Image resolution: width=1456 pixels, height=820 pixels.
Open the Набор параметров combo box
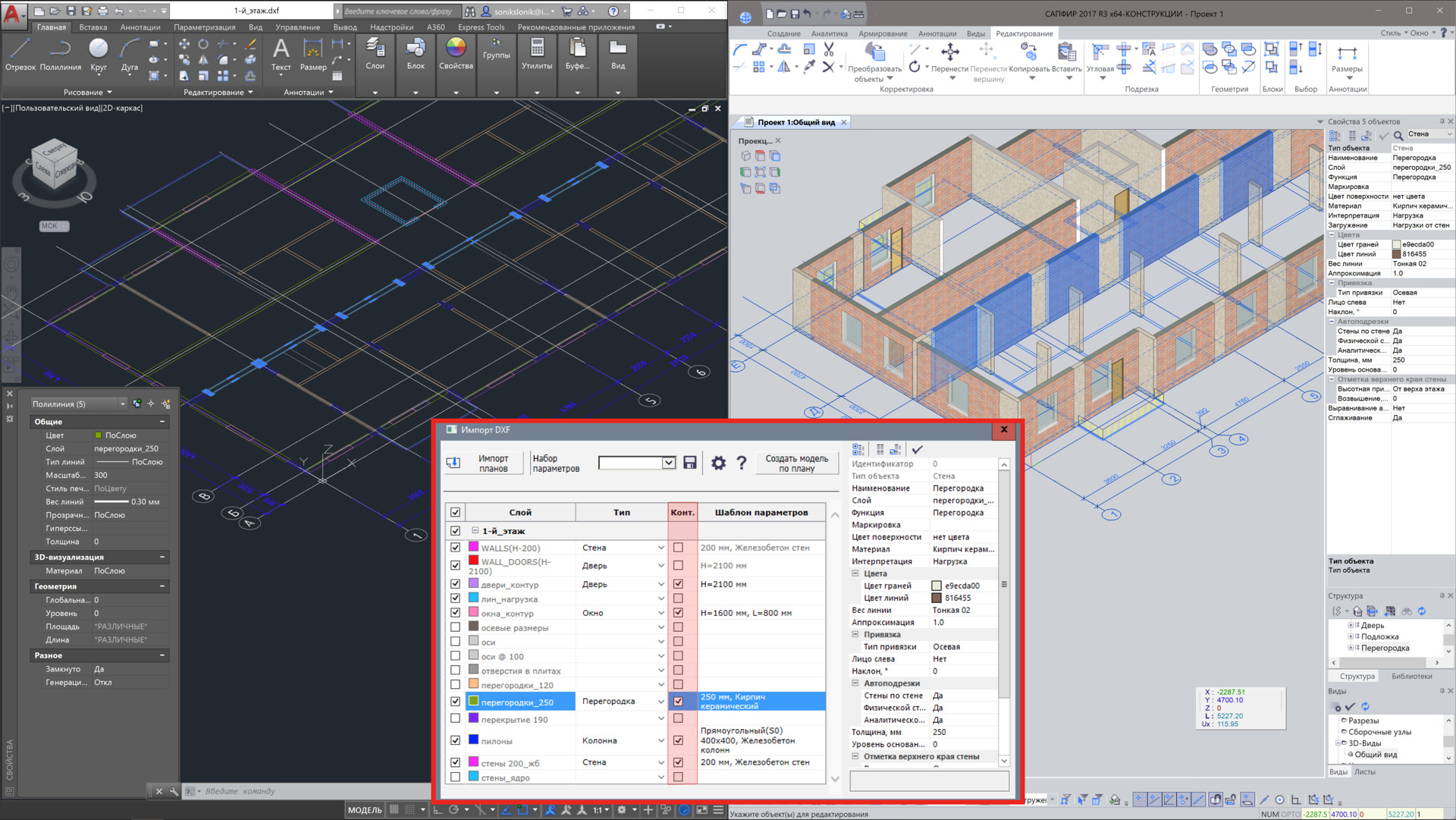668,463
